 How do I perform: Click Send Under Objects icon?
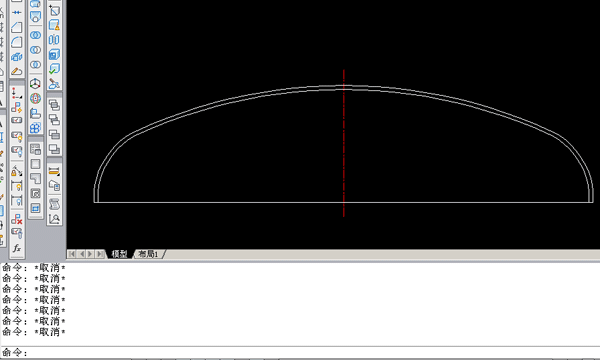click(54, 148)
